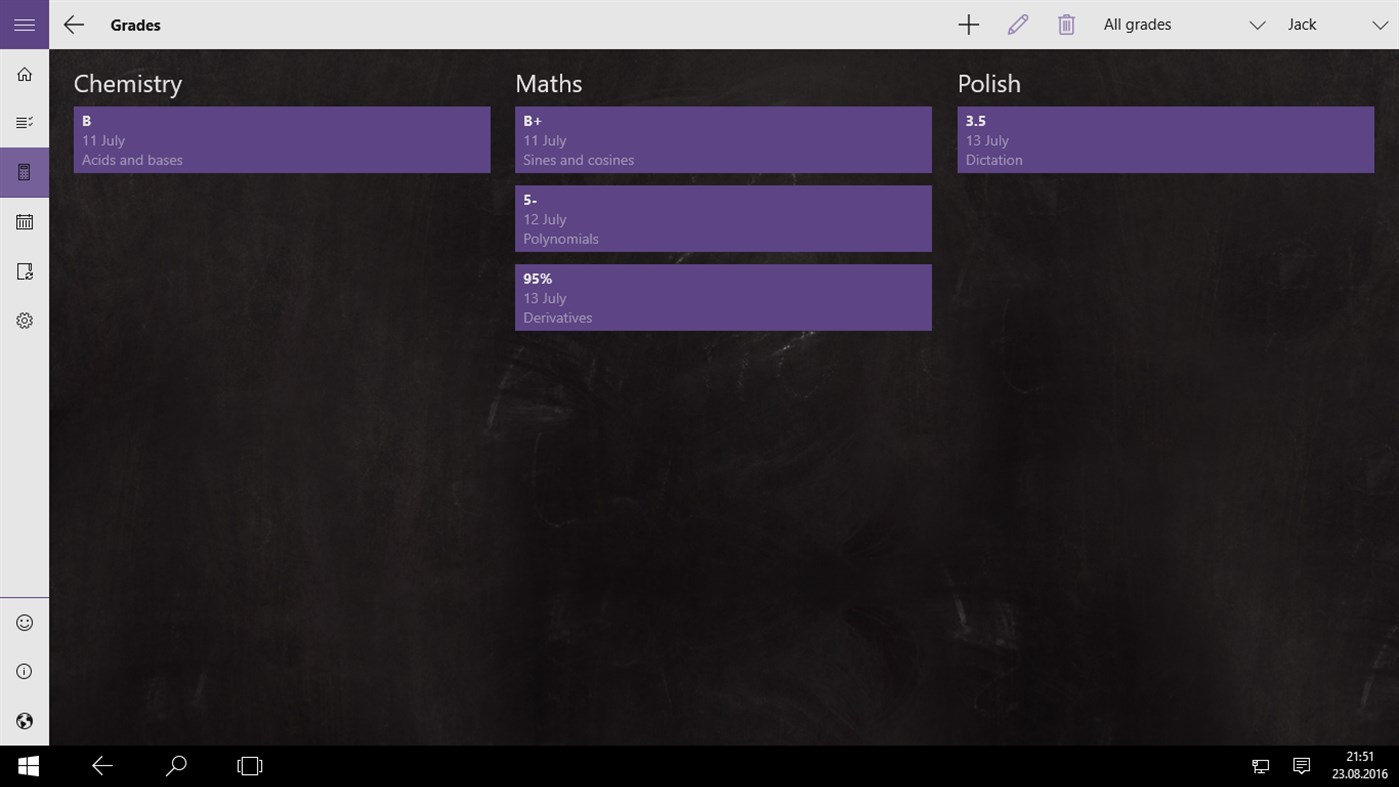Add a new grade with the plus button

pos(968,24)
